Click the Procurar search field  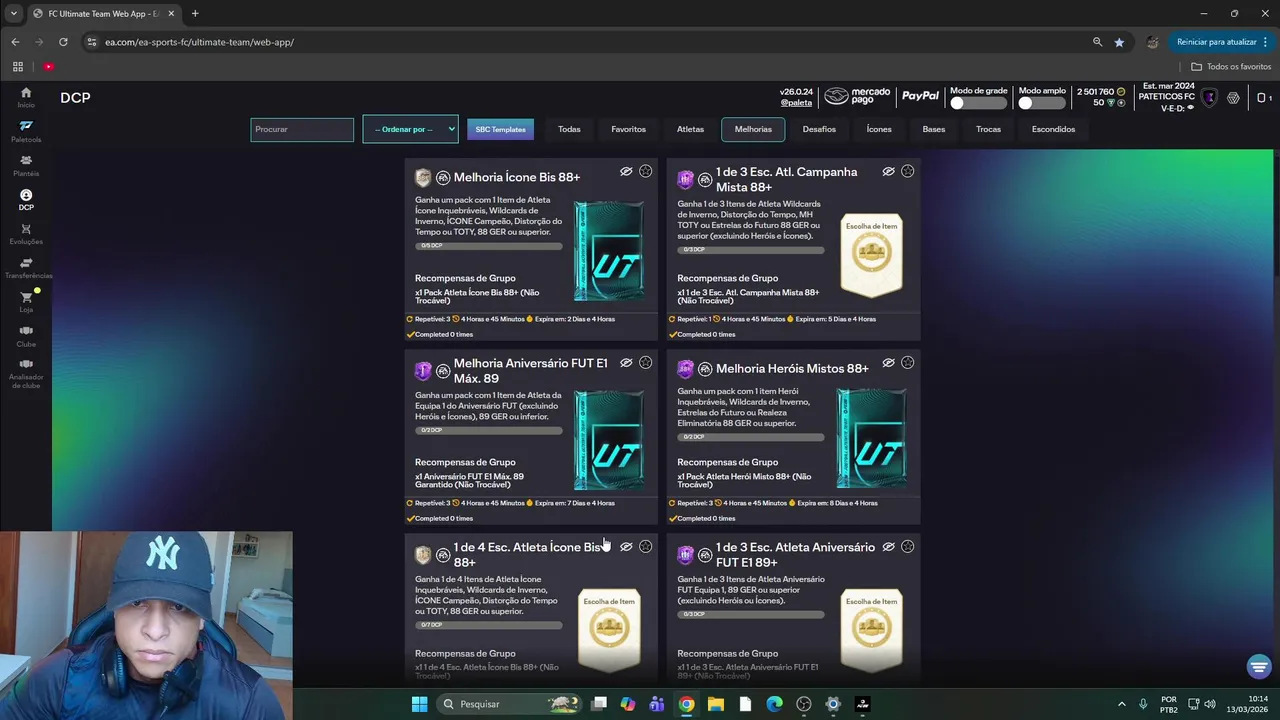[x=302, y=129]
